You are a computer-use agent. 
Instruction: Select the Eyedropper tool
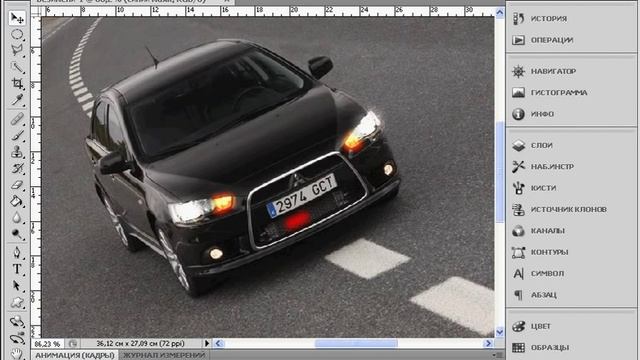tap(17, 100)
